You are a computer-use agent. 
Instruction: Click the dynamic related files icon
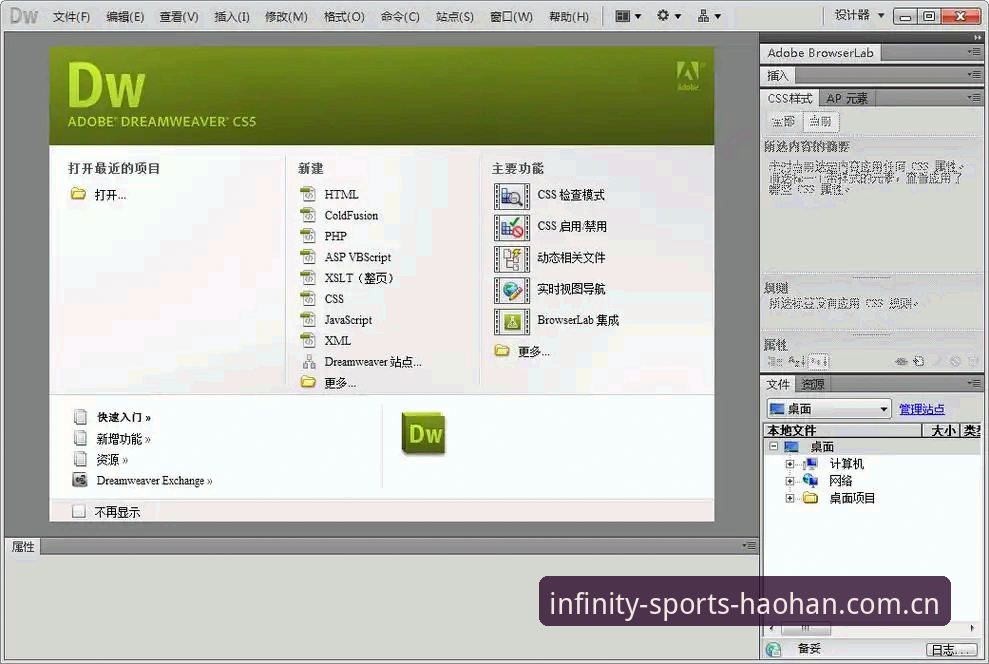pos(512,259)
